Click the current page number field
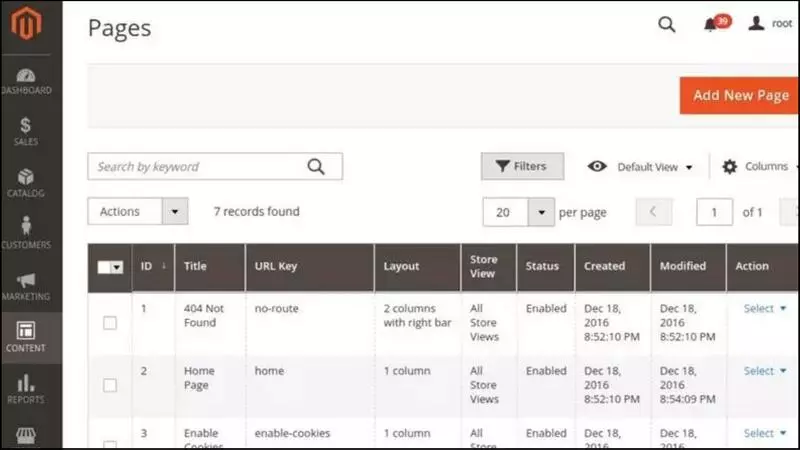The height and width of the screenshot is (450, 800). (x=714, y=212)
